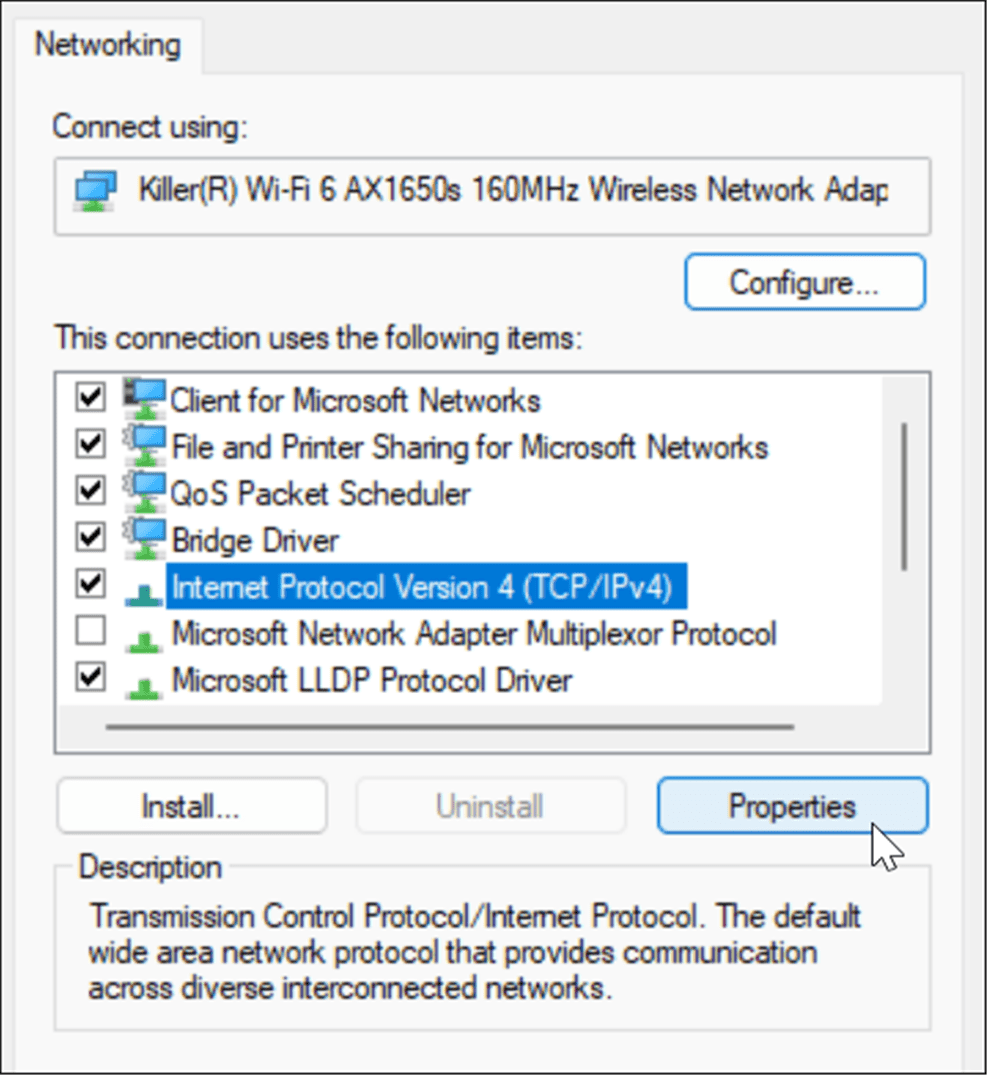Viewport: 987px width, 1075px height.
Task: Switch to the Networking tab
Action: pyautogui.click(x=108, y=45)
